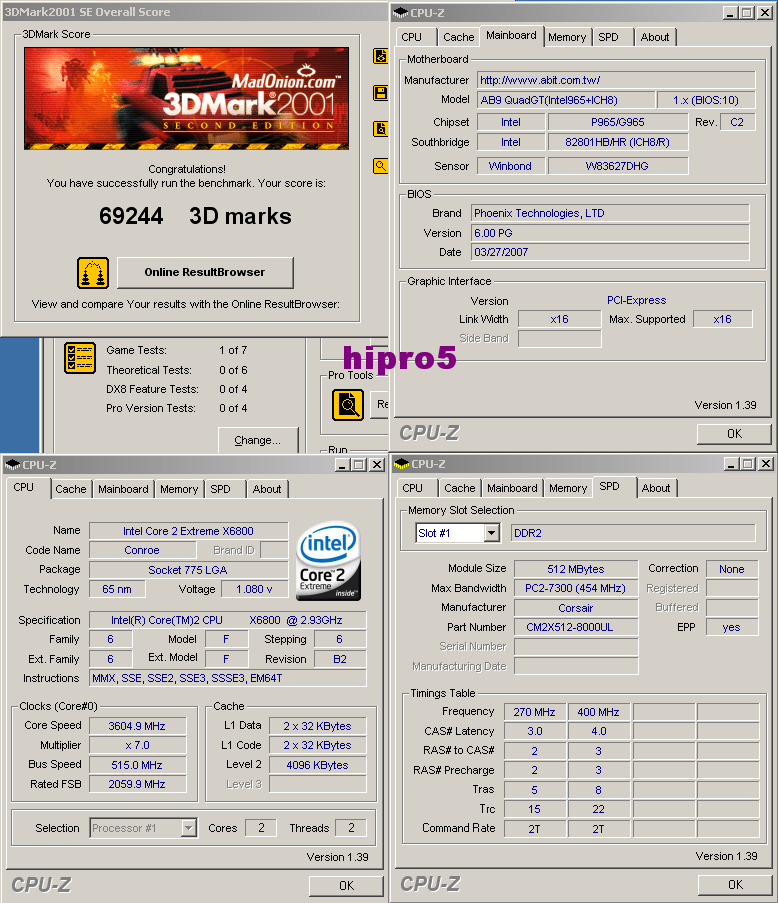Click the W83627DHG sensor field

coord(618,166)
